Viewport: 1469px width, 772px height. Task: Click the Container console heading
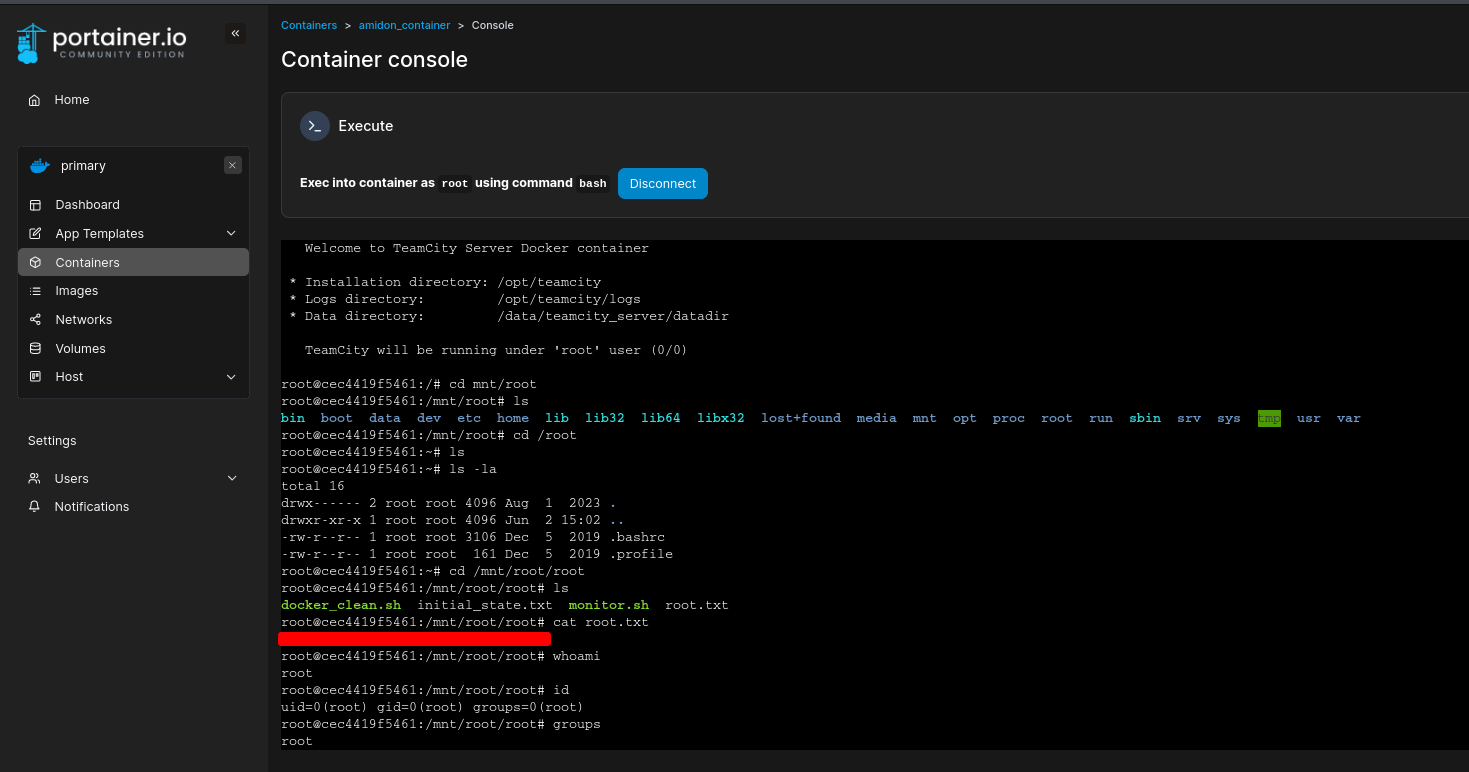tap(374, 60)
